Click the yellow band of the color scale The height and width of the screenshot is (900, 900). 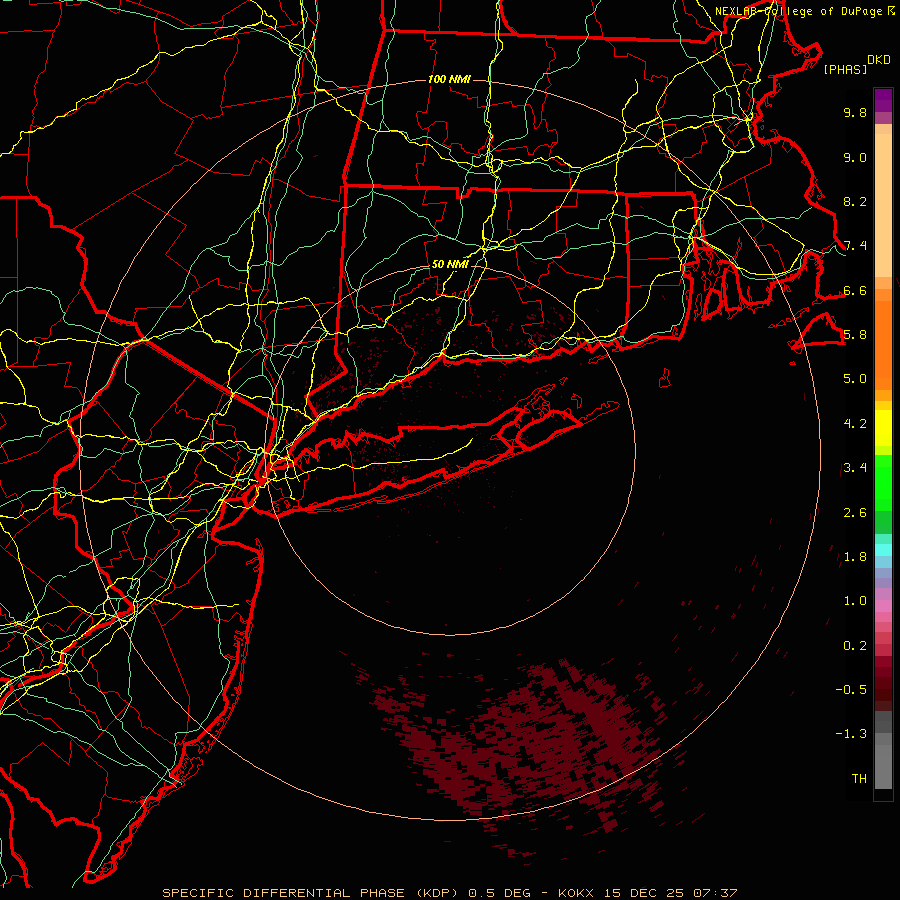click(883, 428)
